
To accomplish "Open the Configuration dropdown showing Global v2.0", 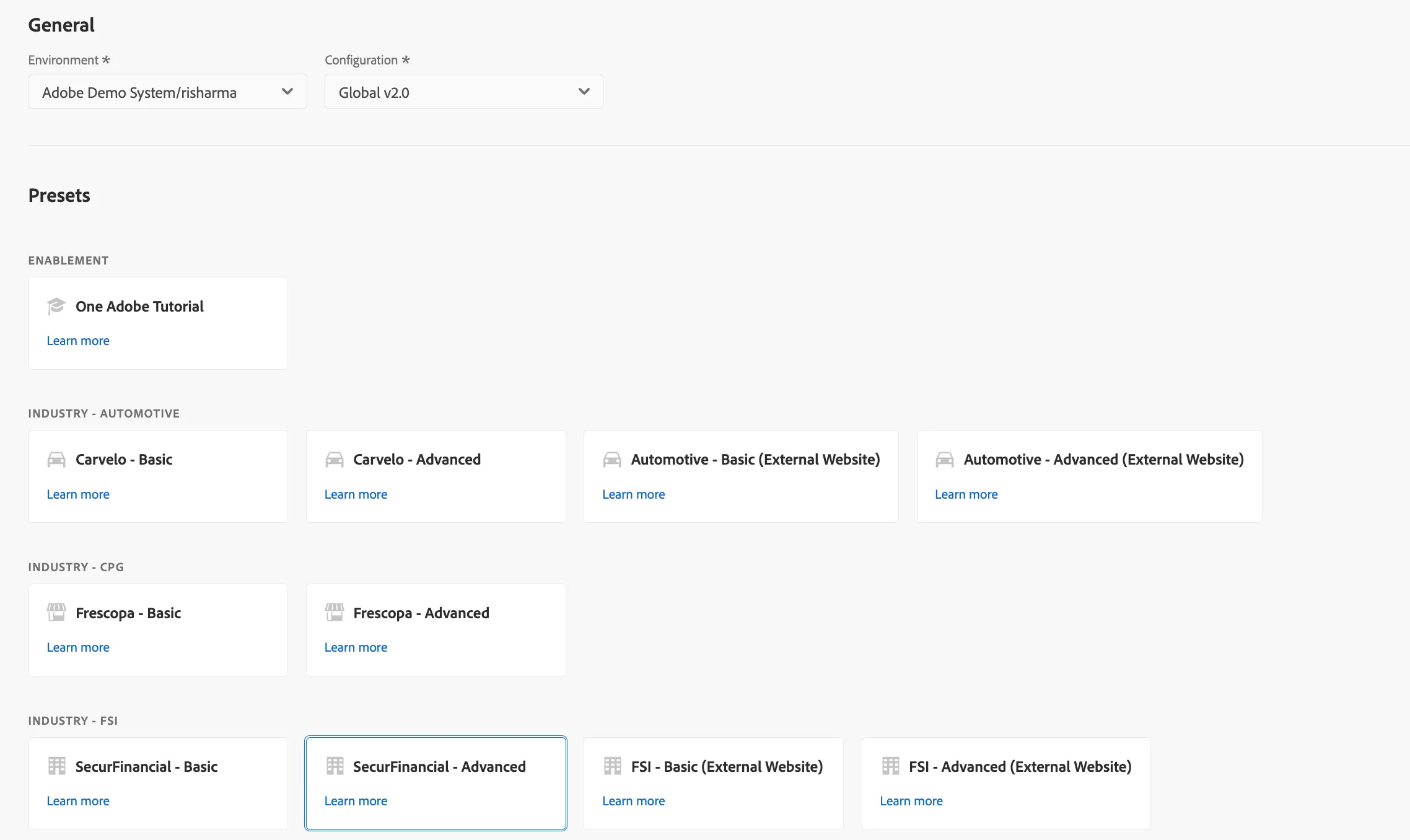I will click(464, 92).
